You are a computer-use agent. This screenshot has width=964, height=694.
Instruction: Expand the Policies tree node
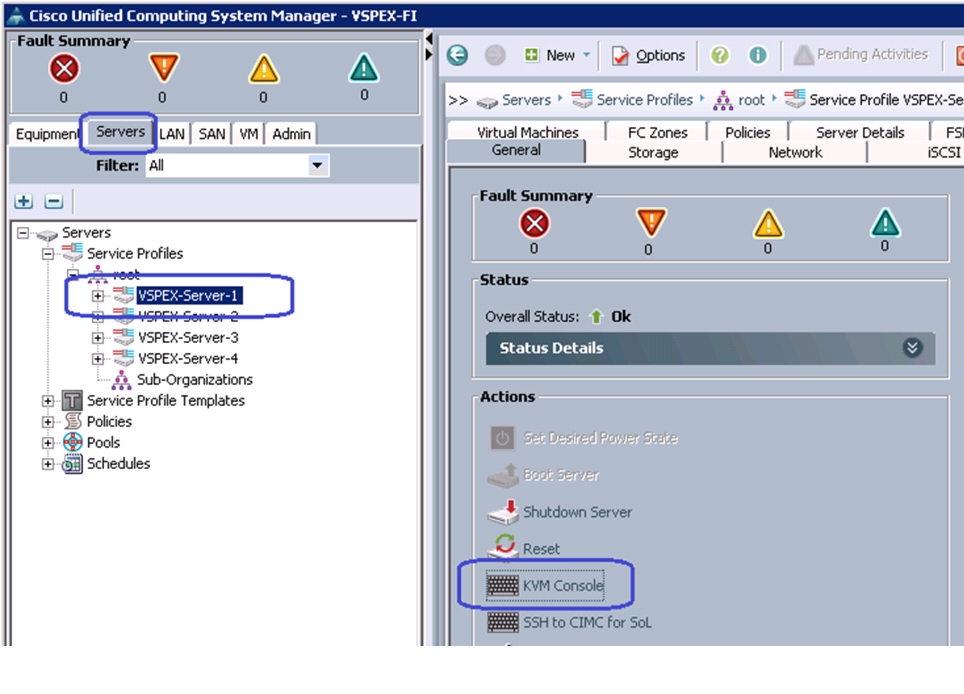click(48, 422)
